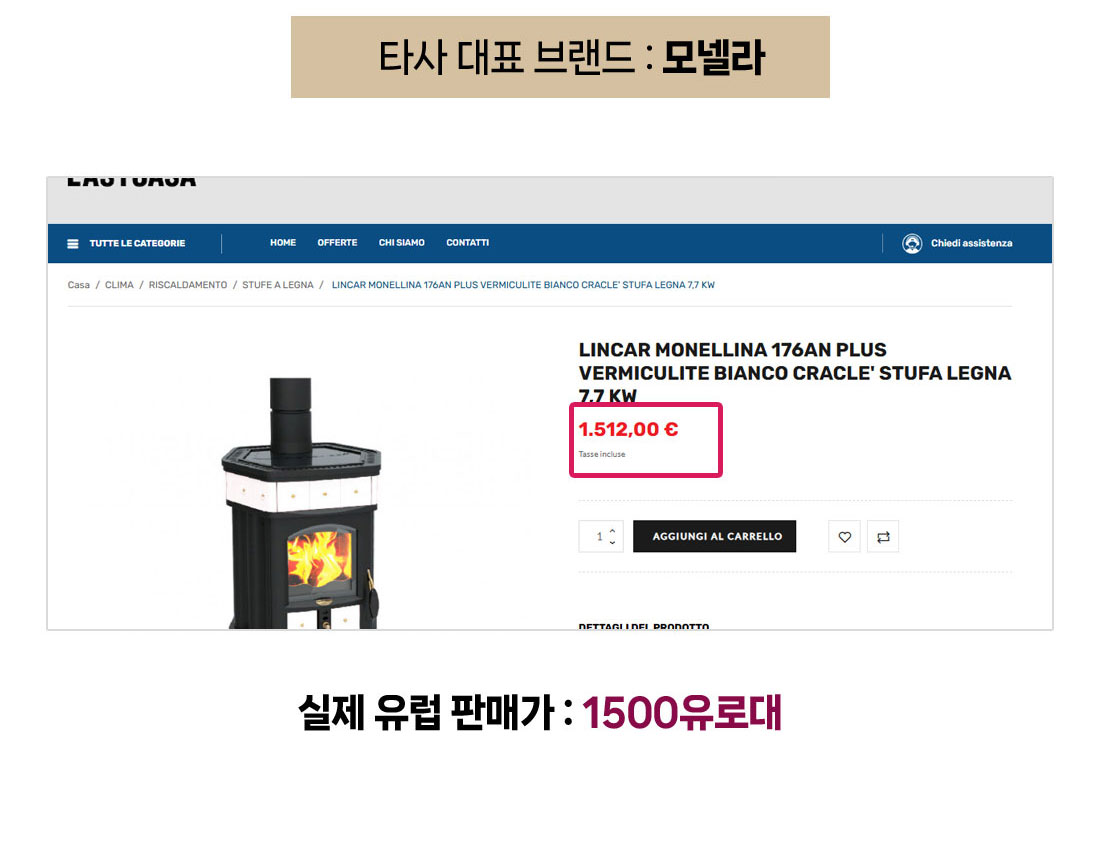This screenshot has height=860, width=1100.
Task: Click the Chiedi assistenza support icon
Action: [x=912, y=243]
